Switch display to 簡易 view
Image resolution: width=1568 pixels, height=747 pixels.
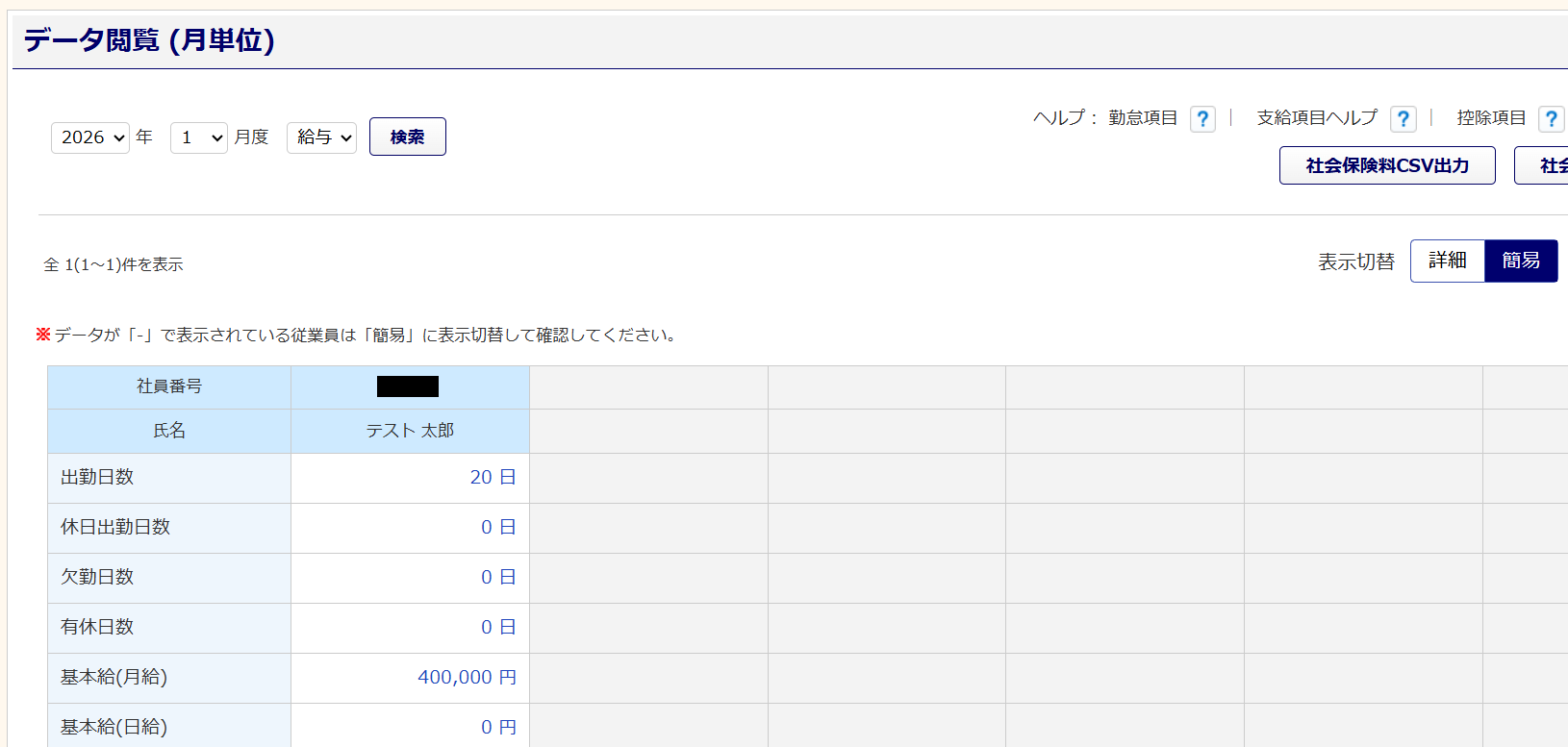(1520, 261)
